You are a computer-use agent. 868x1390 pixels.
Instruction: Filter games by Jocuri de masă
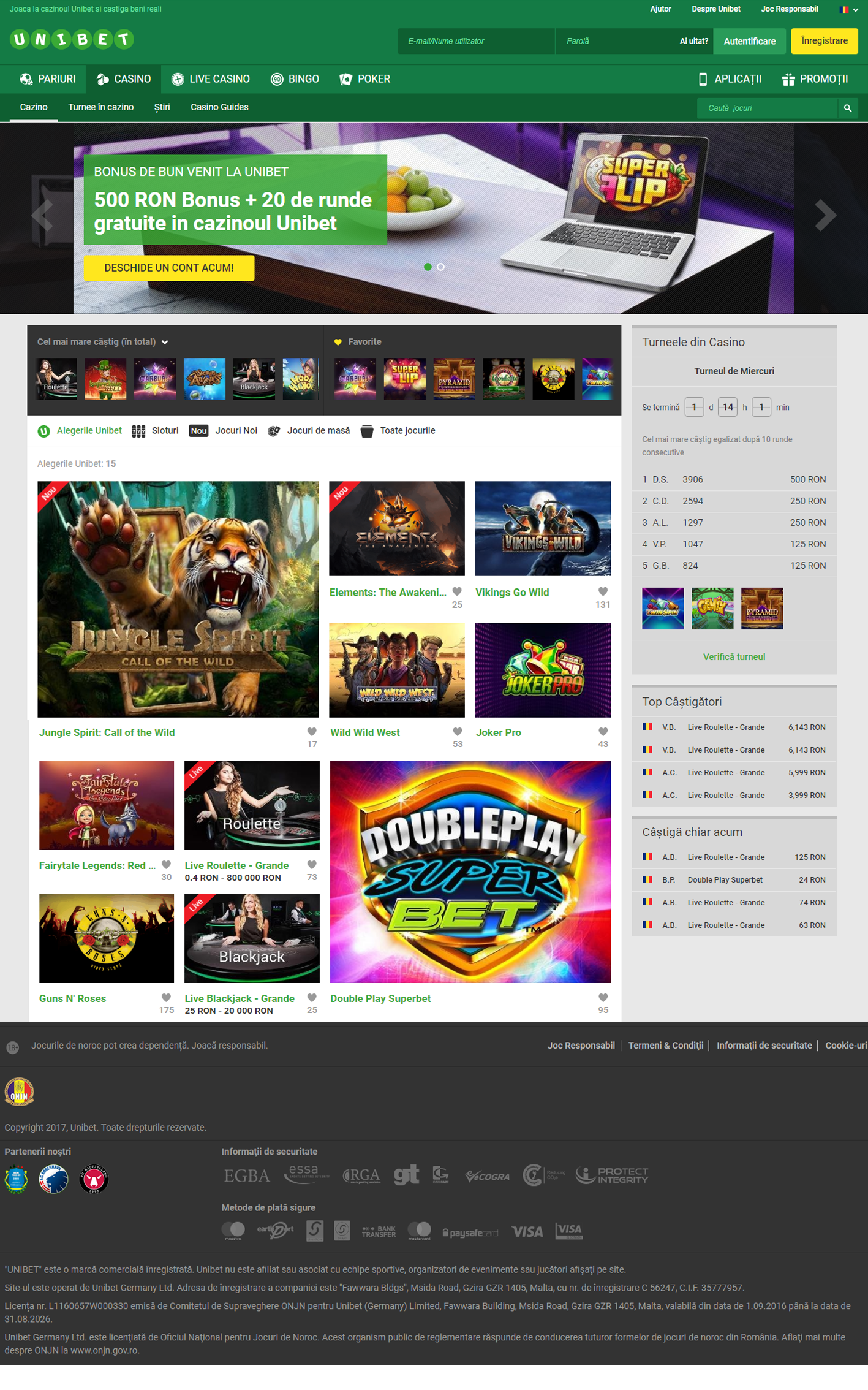(x=309, y=431)
